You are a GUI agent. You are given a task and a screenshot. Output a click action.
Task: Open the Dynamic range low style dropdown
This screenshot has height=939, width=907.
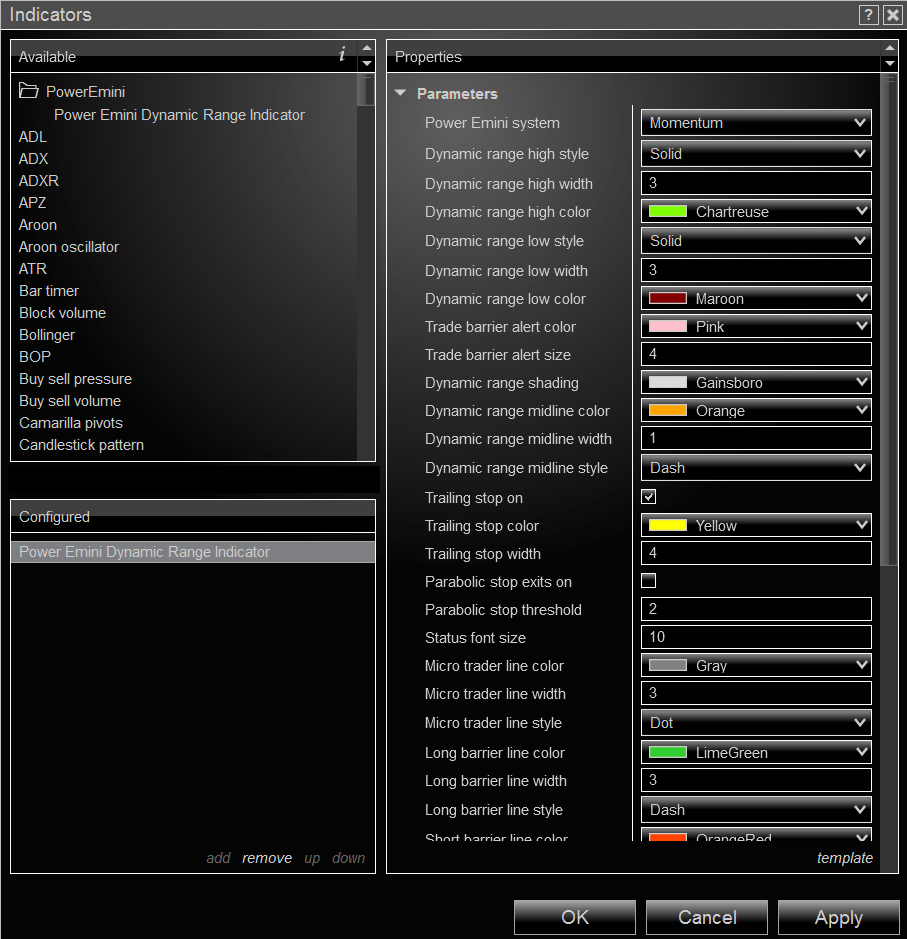(x=756, y=241)
